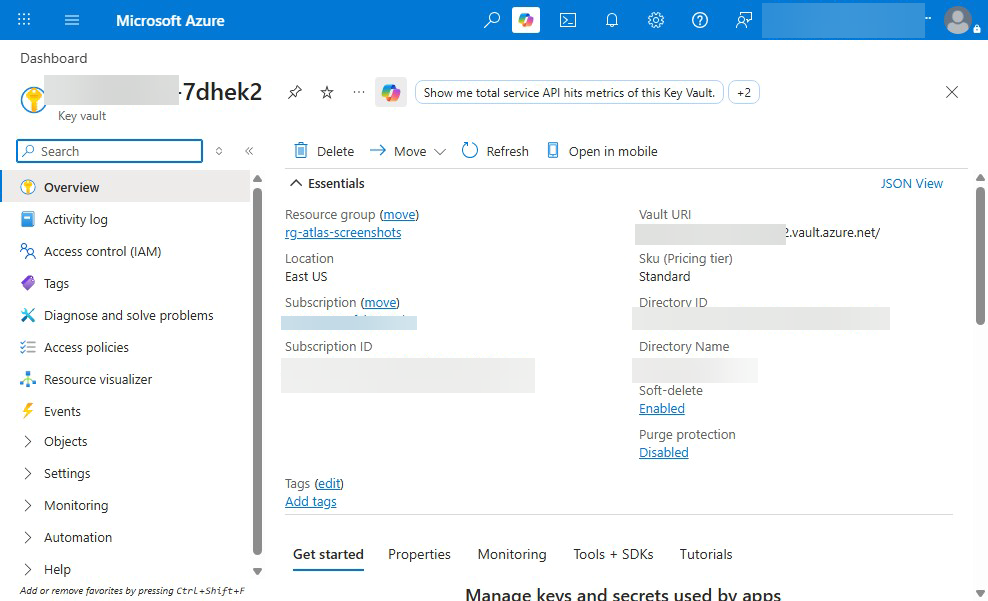Image resolution: width=988 pixels, height=601 pixels.
Task: Open portal settings gear
Action: [656, 20]
